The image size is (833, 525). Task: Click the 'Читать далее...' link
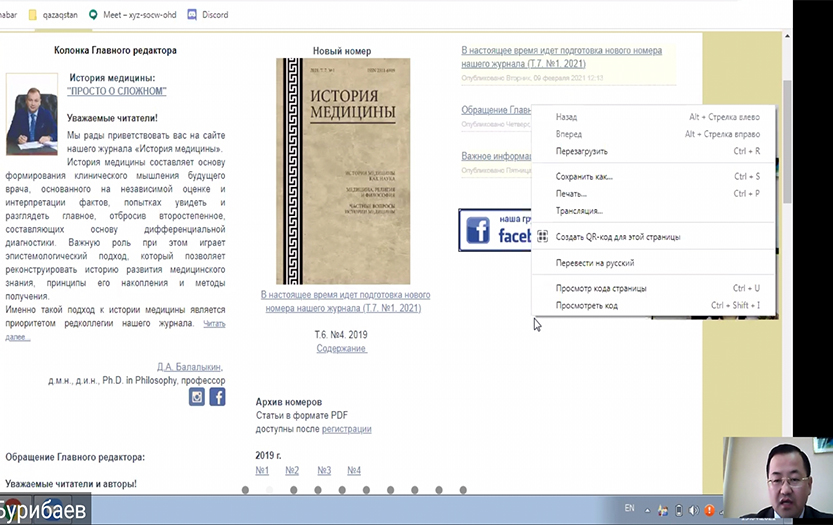click(214, 324)
